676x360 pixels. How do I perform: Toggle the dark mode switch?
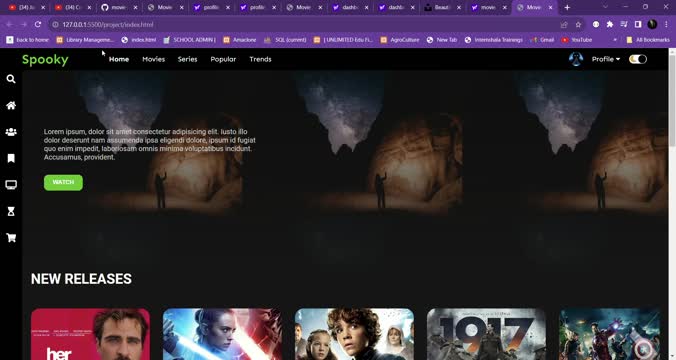coord(638,59)
